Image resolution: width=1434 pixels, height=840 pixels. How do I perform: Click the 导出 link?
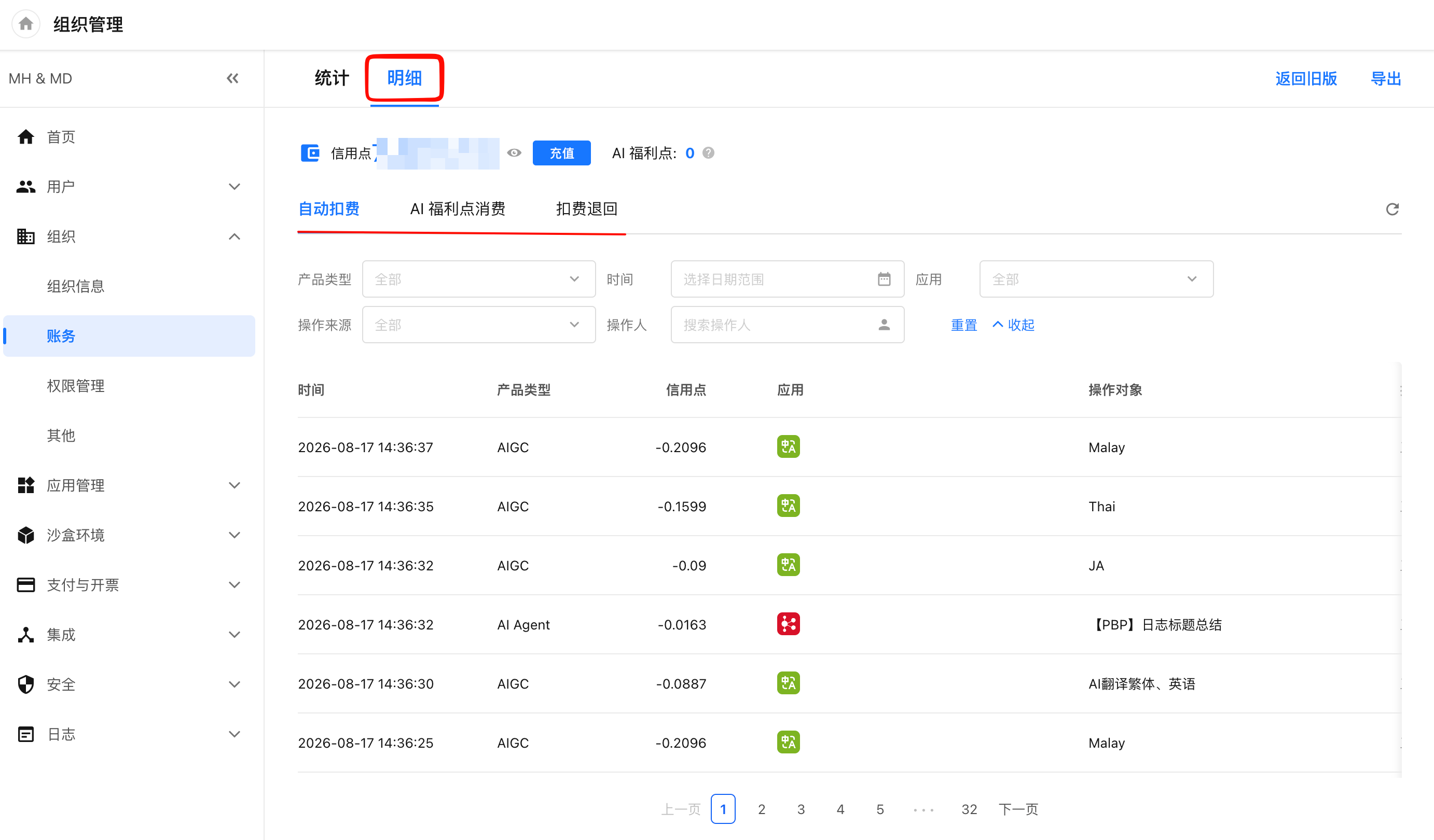(1386, 78)
